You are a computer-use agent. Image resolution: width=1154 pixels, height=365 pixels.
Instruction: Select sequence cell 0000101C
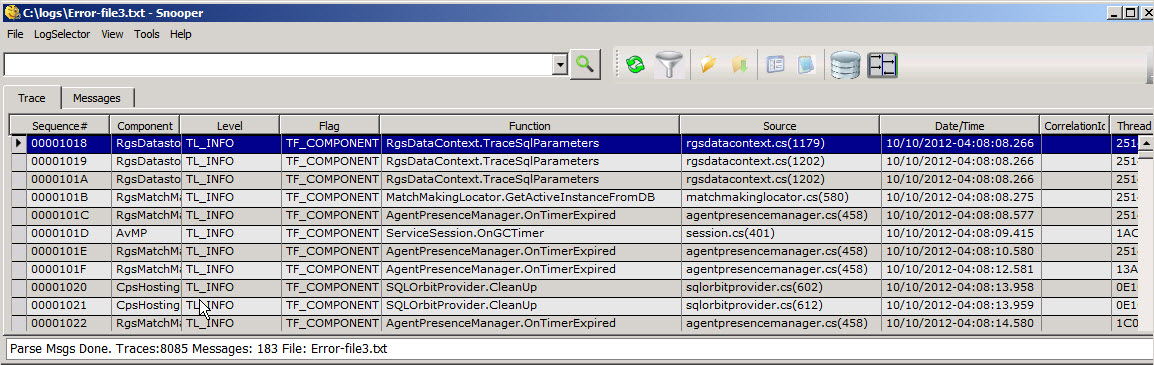(68, 215)
